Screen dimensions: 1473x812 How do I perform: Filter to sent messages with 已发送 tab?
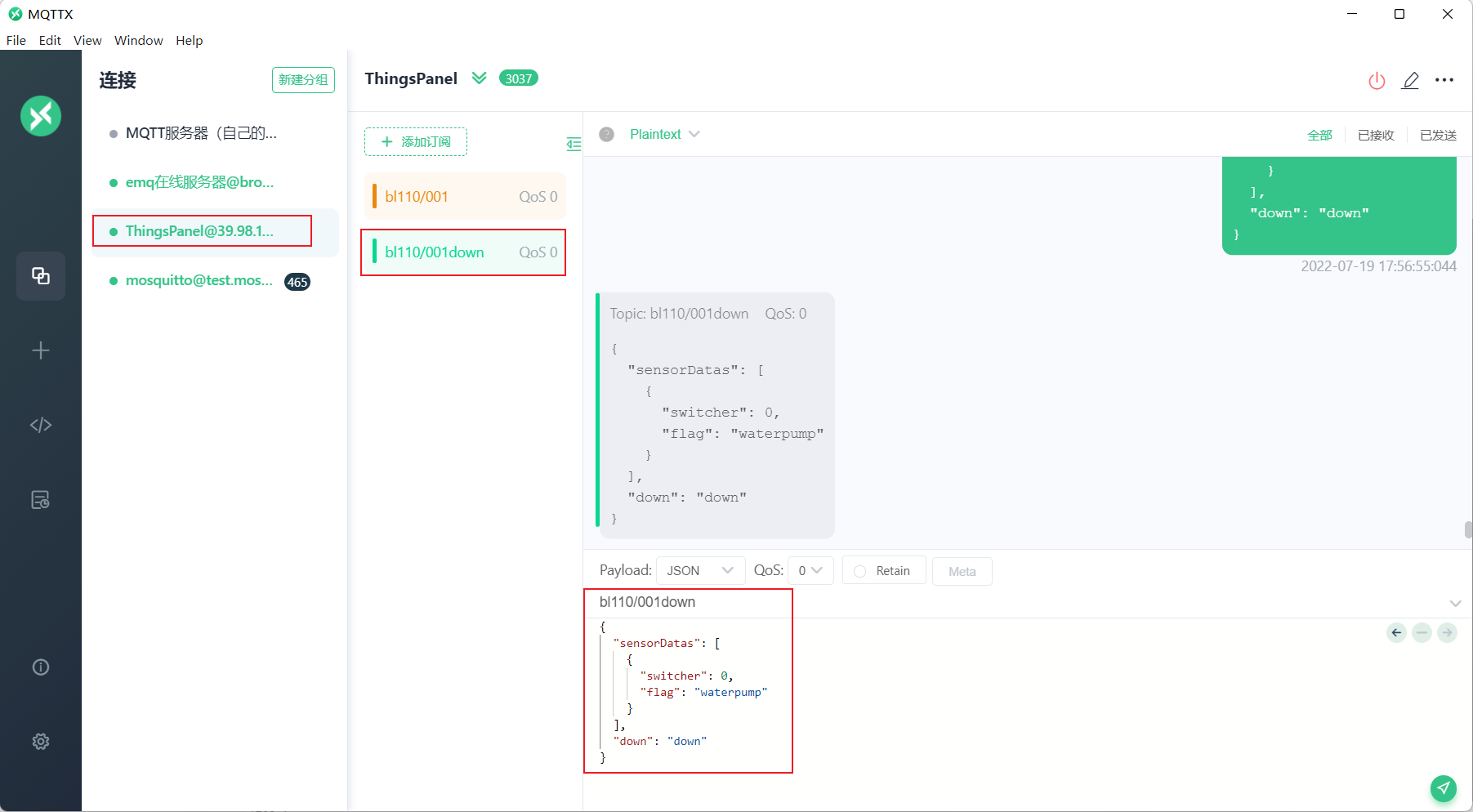click(1438, 135)
